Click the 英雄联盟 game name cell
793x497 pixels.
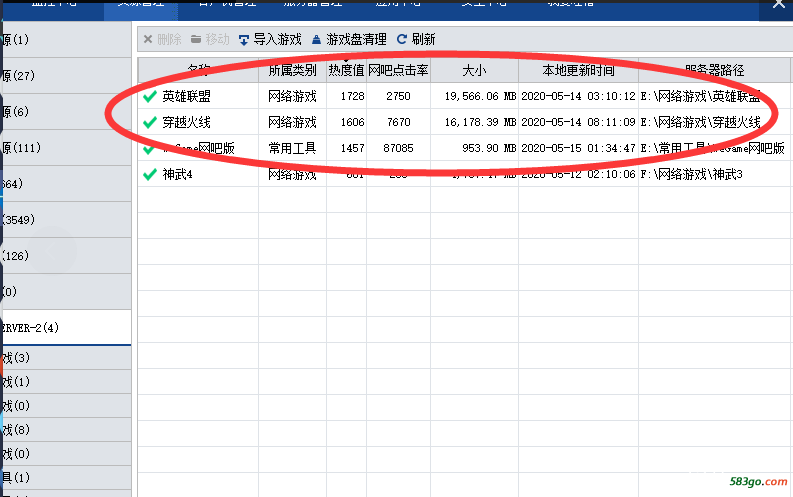coord(187,96)
